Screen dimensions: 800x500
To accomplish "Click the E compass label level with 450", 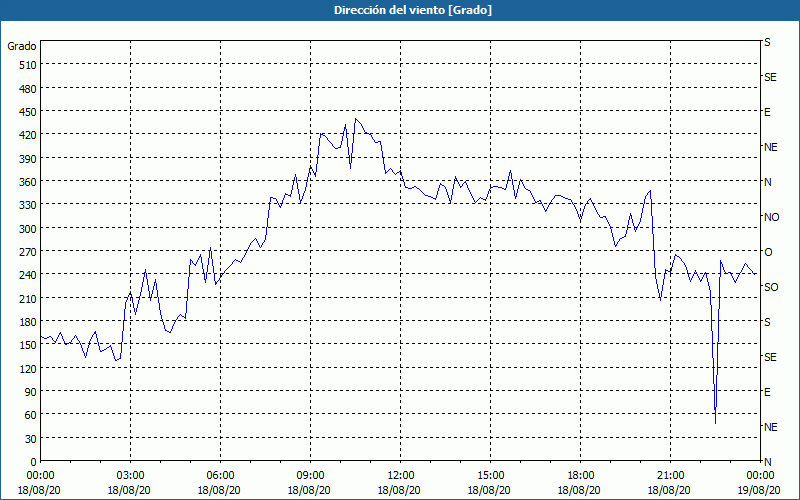I will [x=767, y=112].
